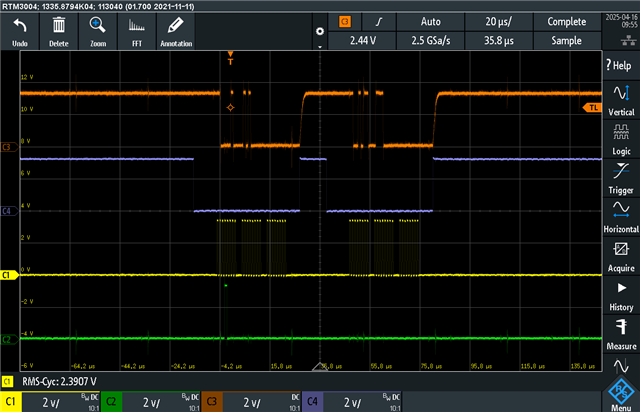The image size is (640, 412).
Task: Open the Logic analyzer menu
Action: (x=621, y=139)
